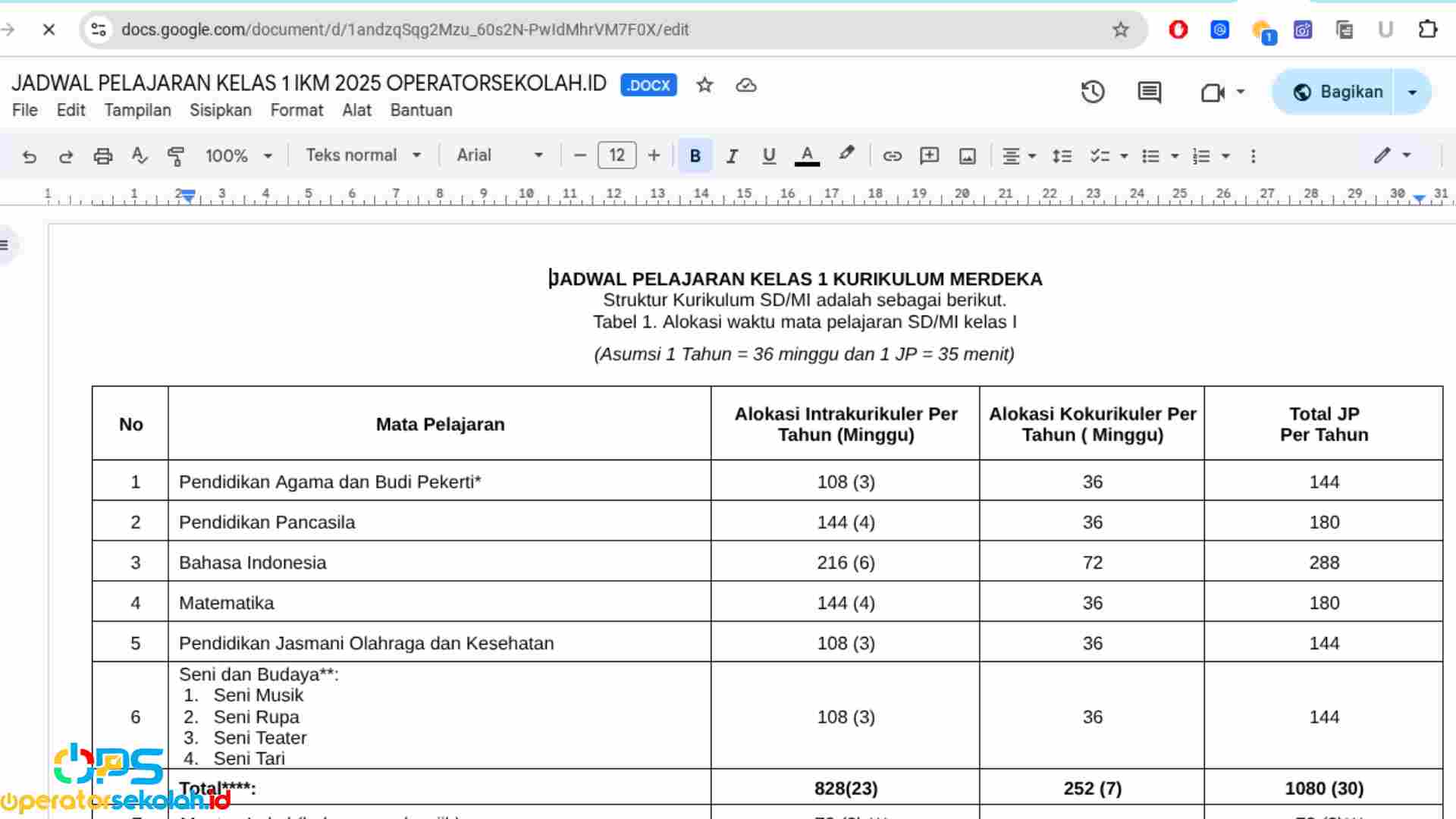Screen dimensions: 1456x819
Task: Toggle bold formatting
Action: pos(695,156)
